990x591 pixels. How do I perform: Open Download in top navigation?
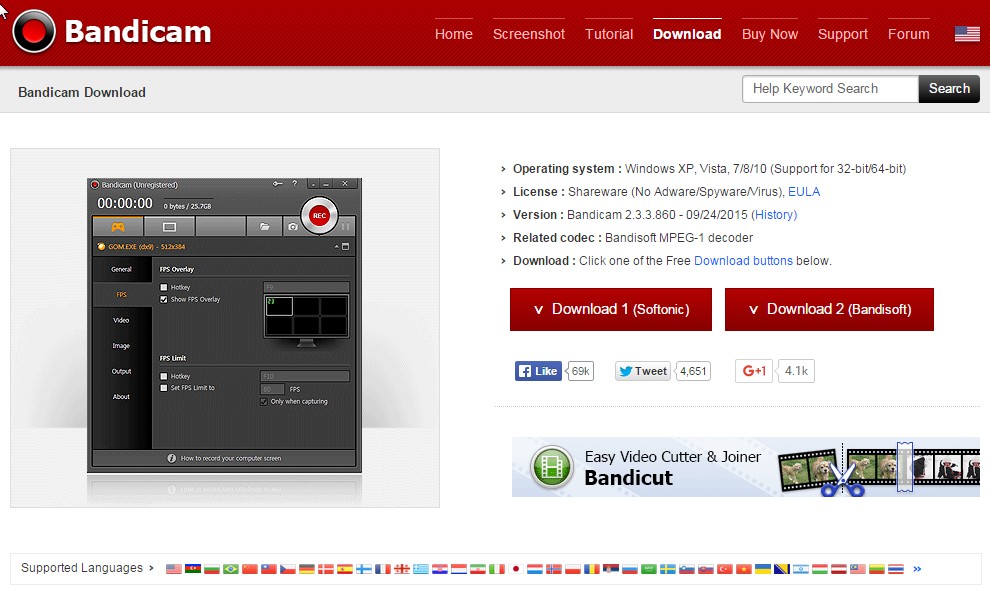click(x=687, y=34)
